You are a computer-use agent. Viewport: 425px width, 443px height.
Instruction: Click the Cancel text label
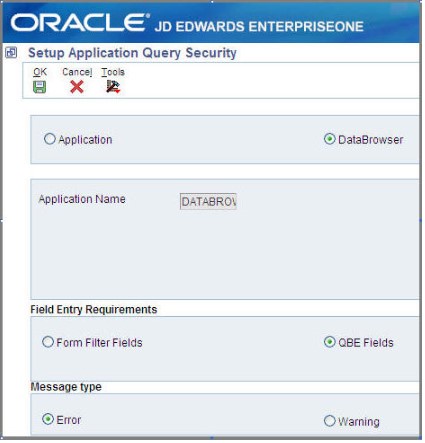point(77,72)
